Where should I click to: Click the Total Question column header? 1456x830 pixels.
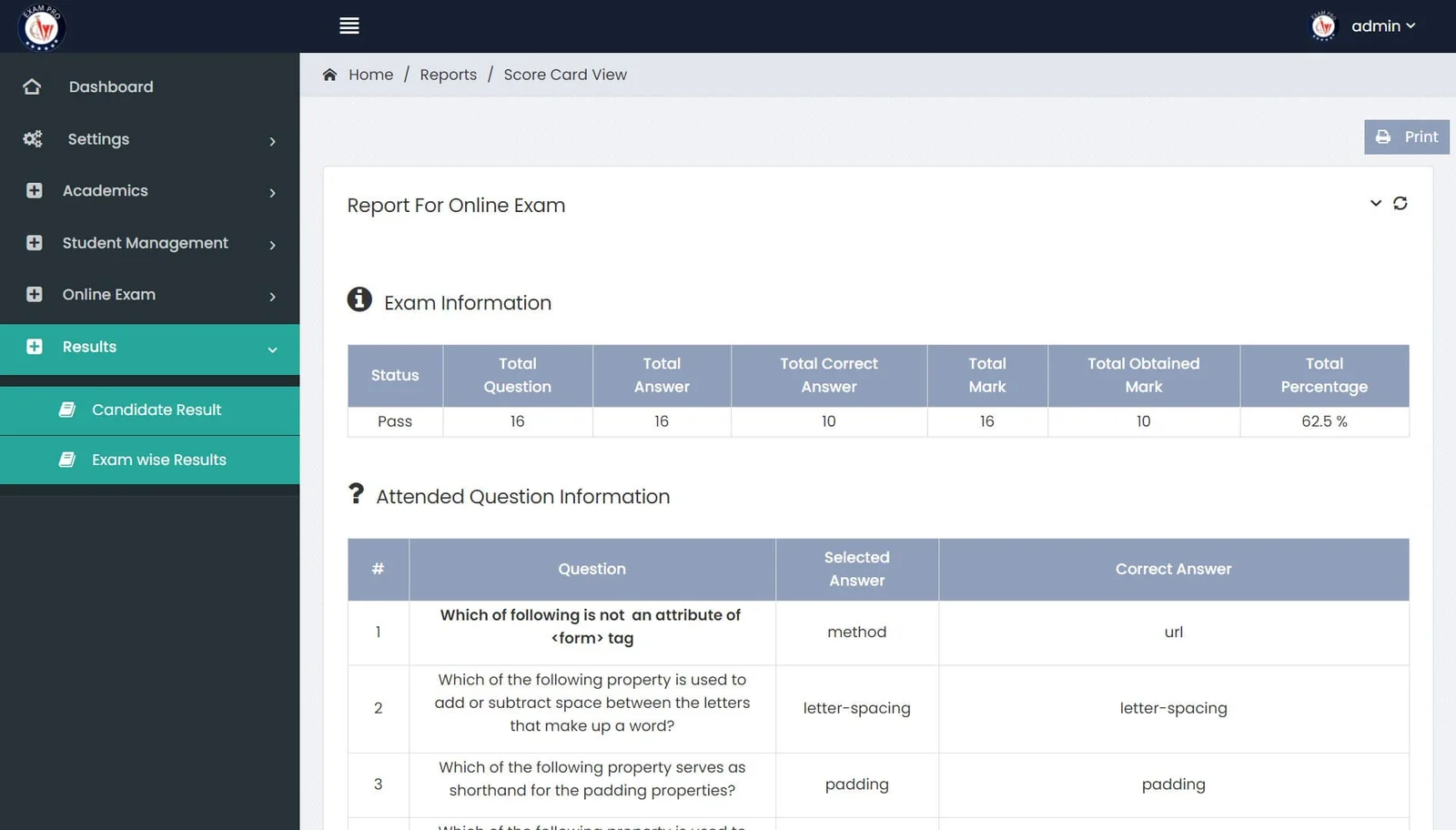coord(518,375)
